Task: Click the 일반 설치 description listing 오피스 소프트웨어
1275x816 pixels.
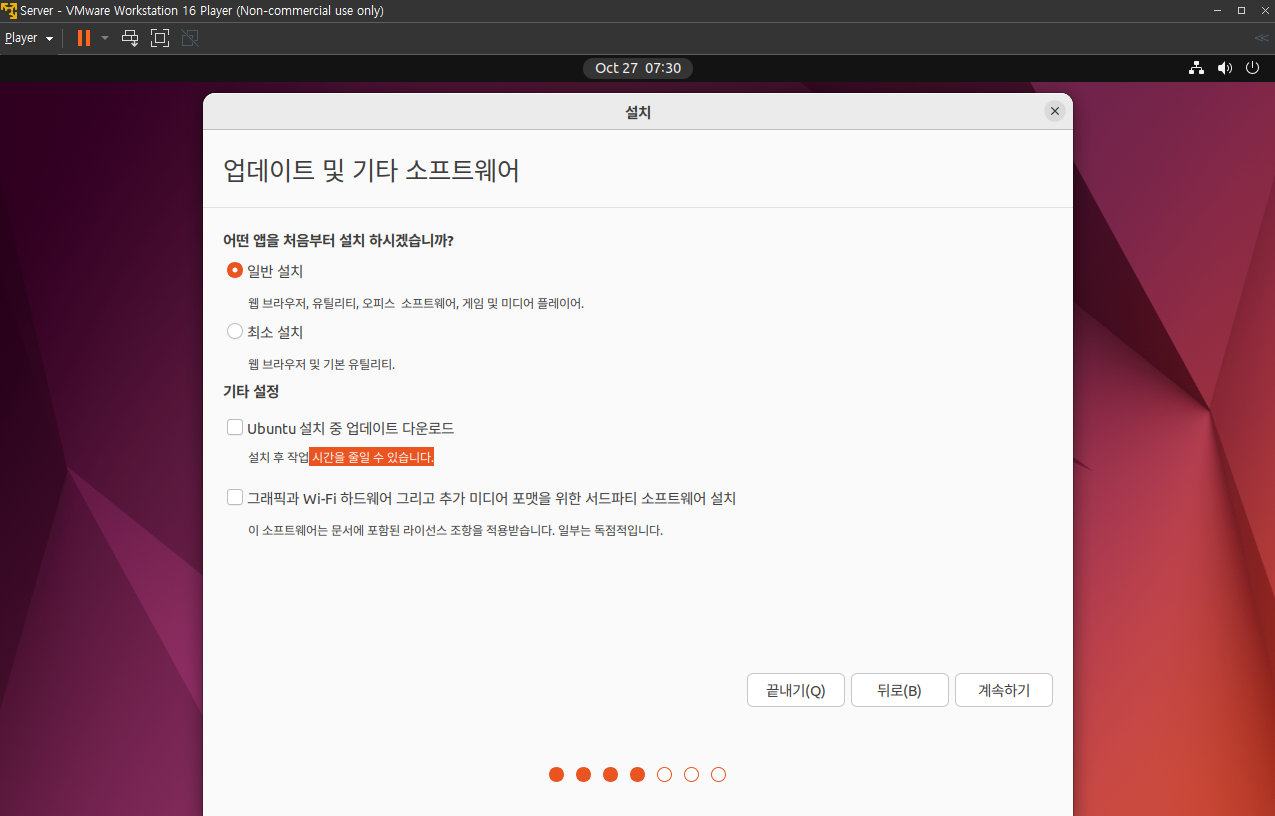Action: tap(416, 303)
